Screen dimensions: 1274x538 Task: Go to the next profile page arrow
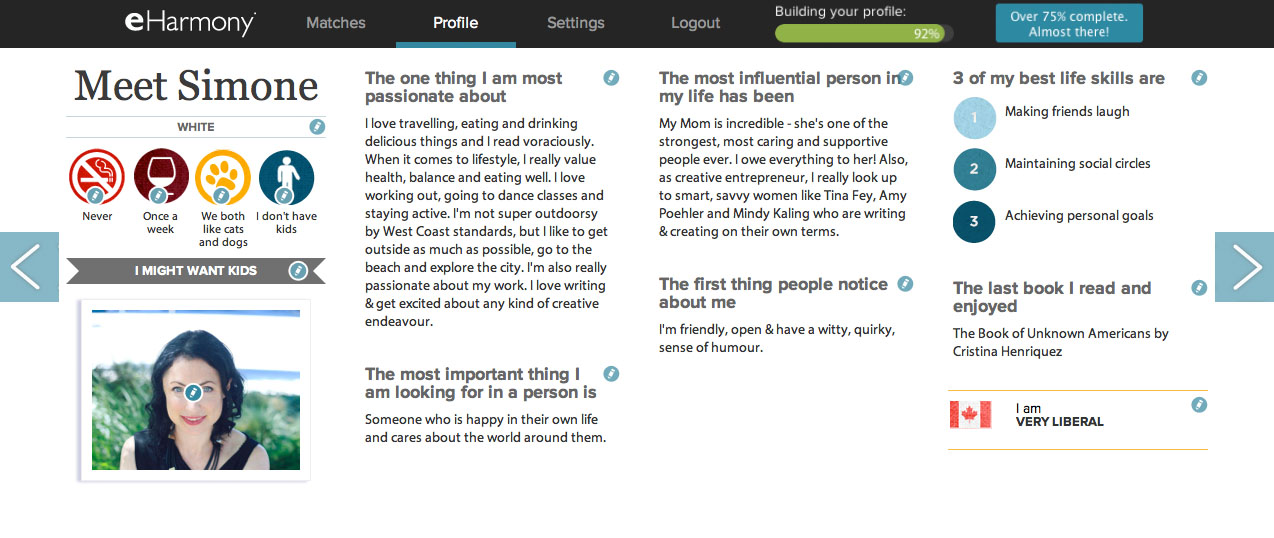pyautogui.click(x=1244, y=267)
